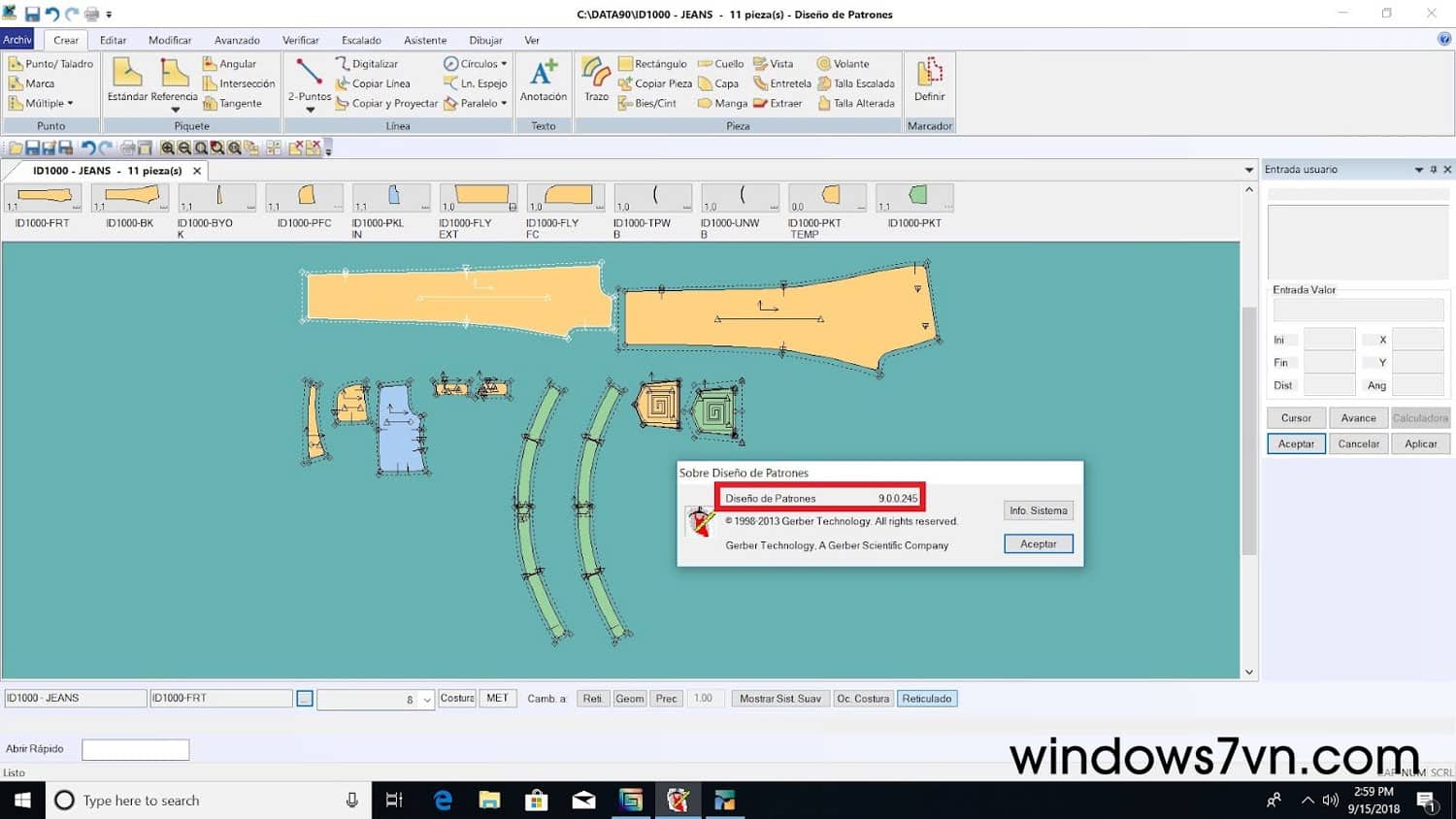Select the Tangente notch tool
Viewport: 1456px width, 819px height.
(232, 103)
